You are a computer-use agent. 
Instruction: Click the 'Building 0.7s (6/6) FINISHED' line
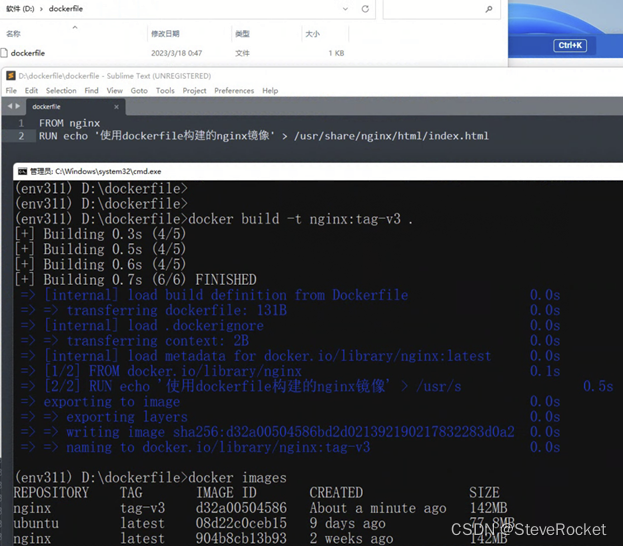(x=135, y=279)
